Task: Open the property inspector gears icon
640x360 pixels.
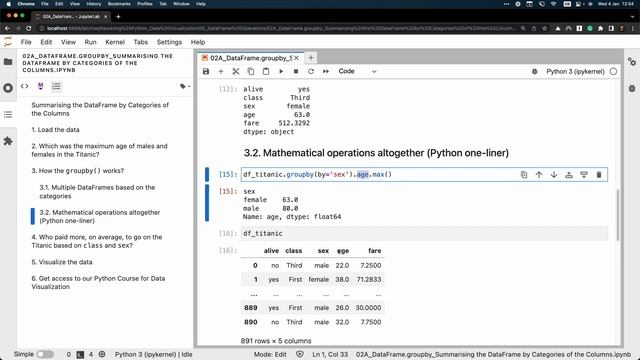Action: pyautogui.click(x=632, y=62)
